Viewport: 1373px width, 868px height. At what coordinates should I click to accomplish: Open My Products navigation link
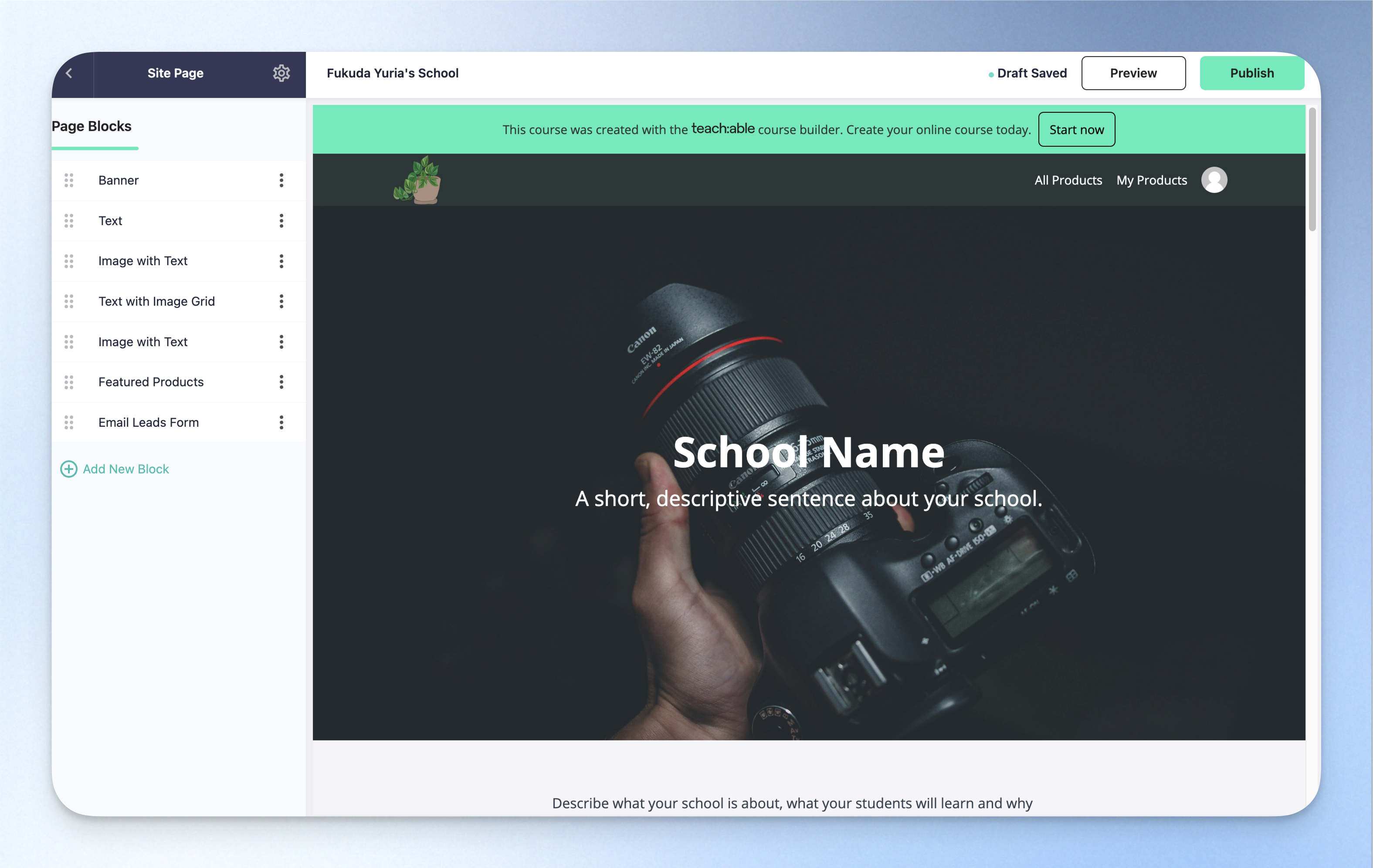(1151, 180)
